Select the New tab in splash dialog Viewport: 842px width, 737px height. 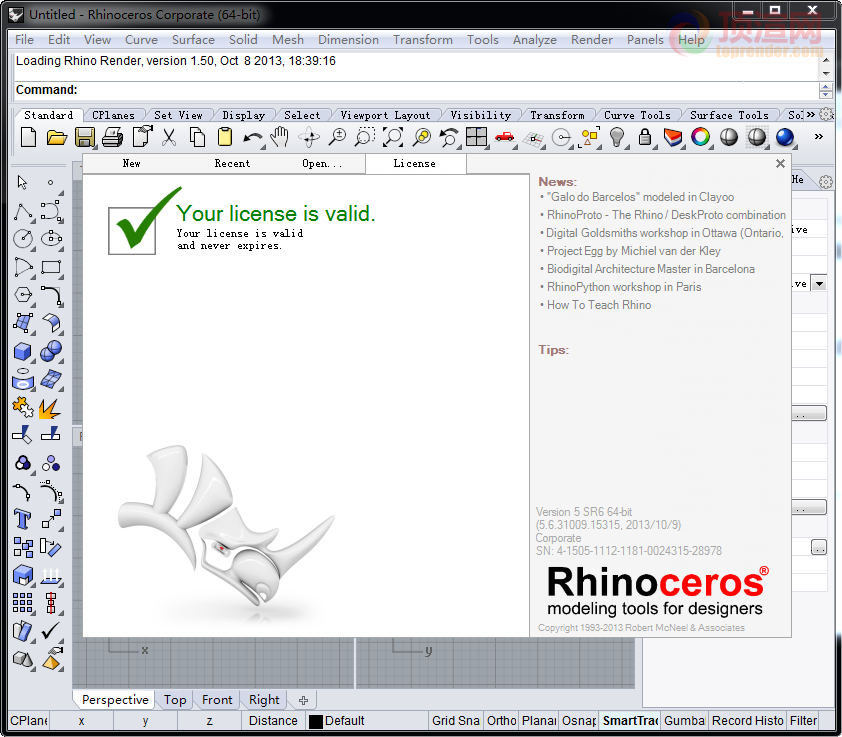point(132,163)
